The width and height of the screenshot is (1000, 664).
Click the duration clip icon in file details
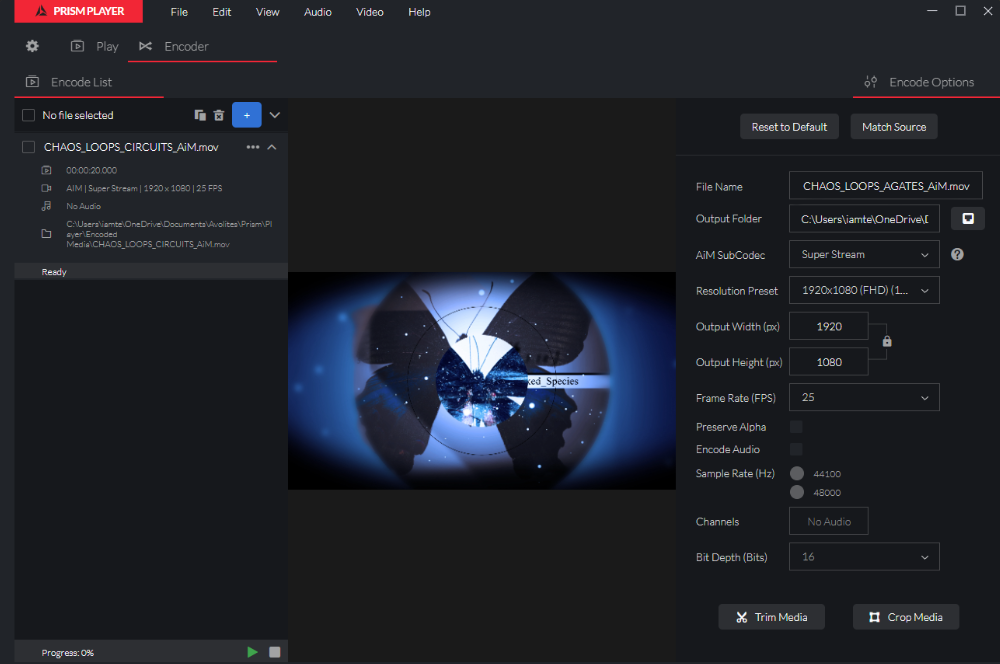46,170
